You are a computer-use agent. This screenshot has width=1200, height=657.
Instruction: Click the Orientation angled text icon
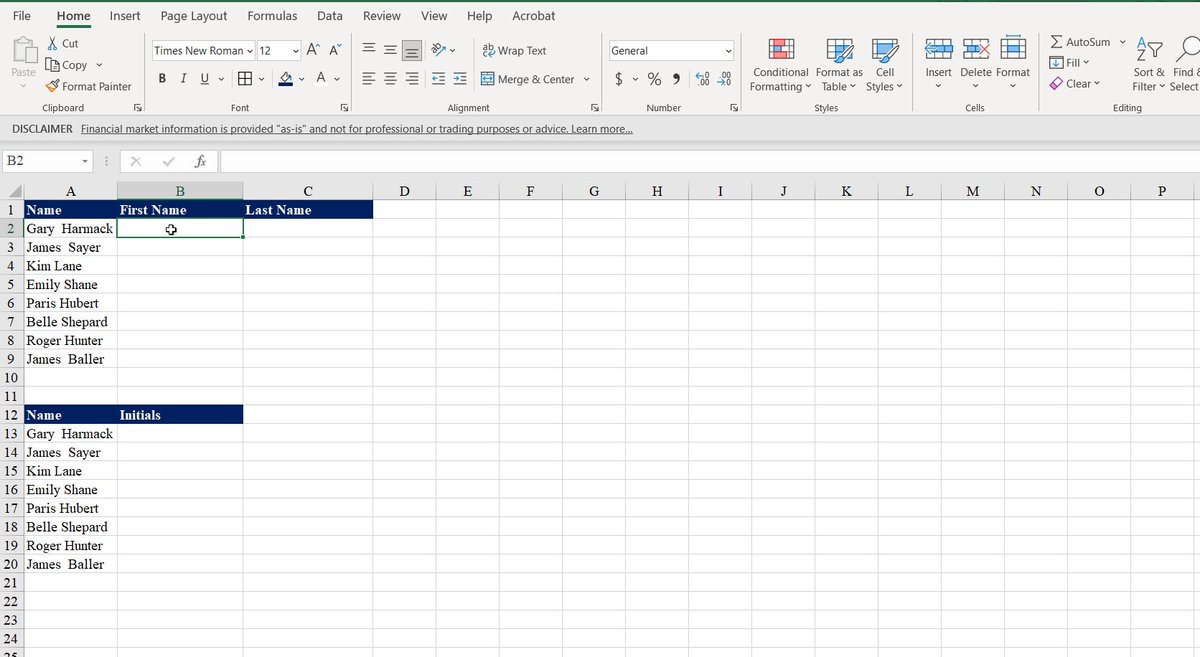(x=438, y=50)
